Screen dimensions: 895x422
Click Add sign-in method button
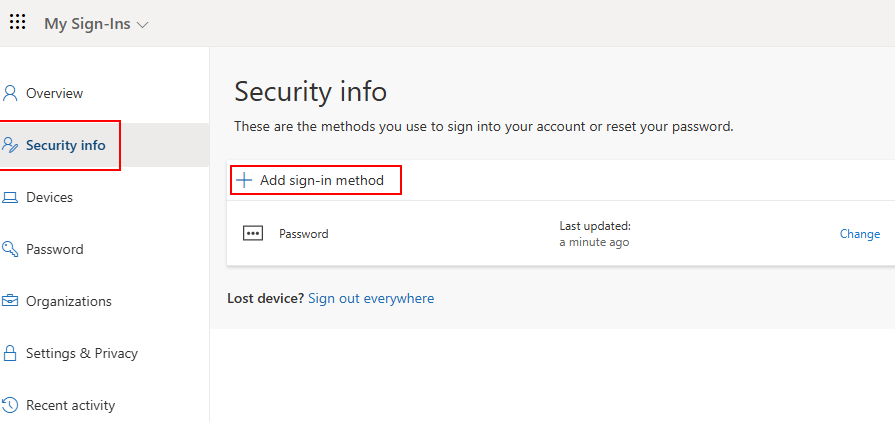pyautogui.click(x=316, y=180)
